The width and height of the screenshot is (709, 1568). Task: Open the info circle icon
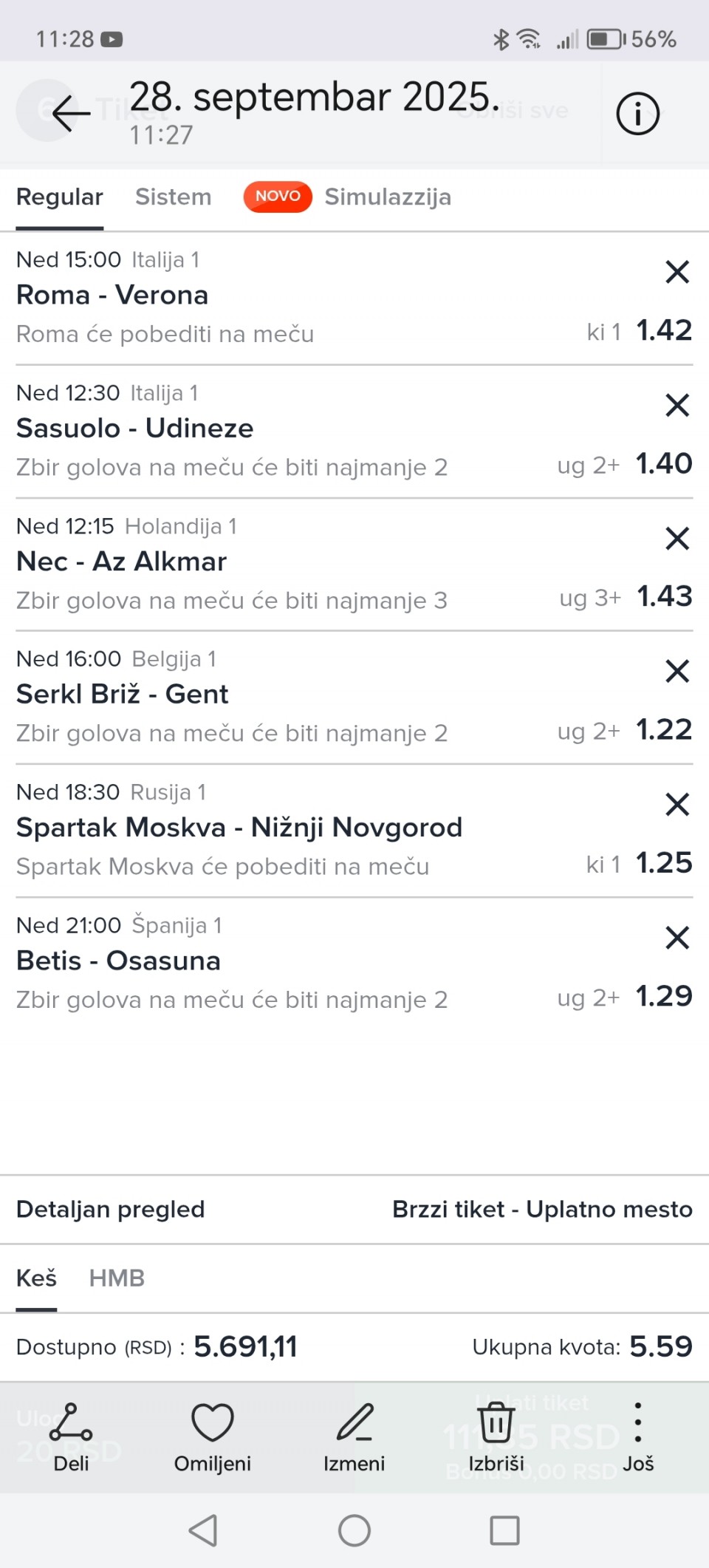click(637, 114)
